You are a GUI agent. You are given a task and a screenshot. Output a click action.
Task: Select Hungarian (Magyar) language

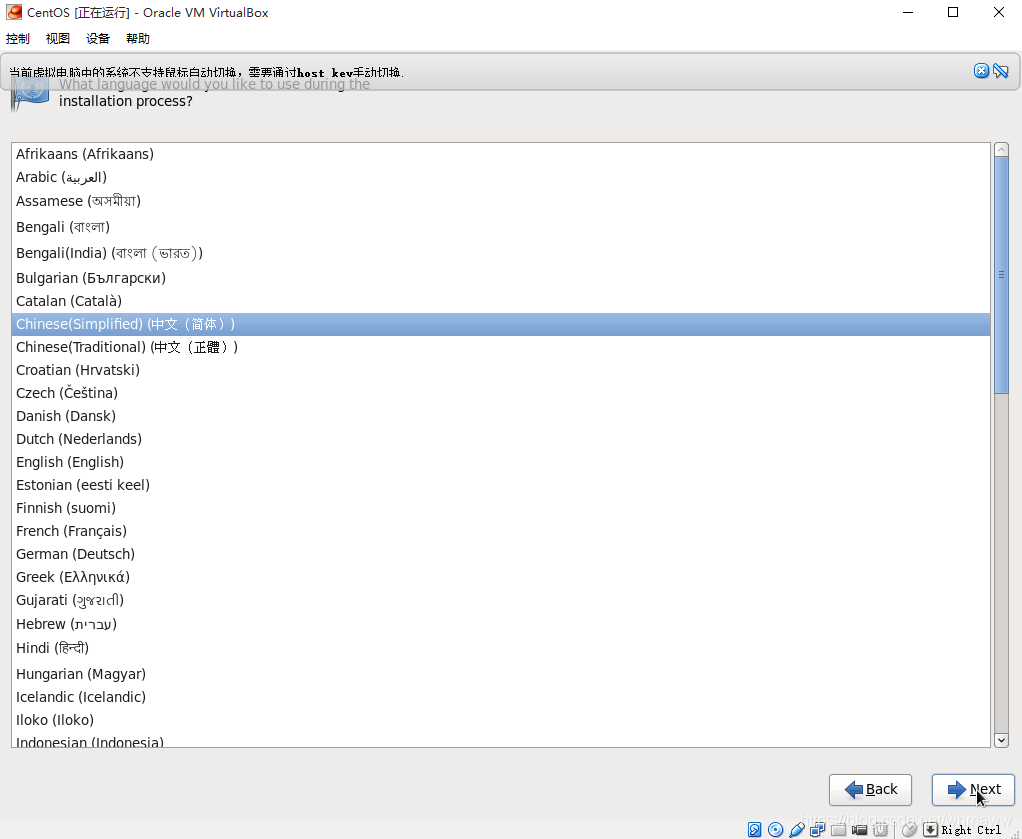point(501,674)
